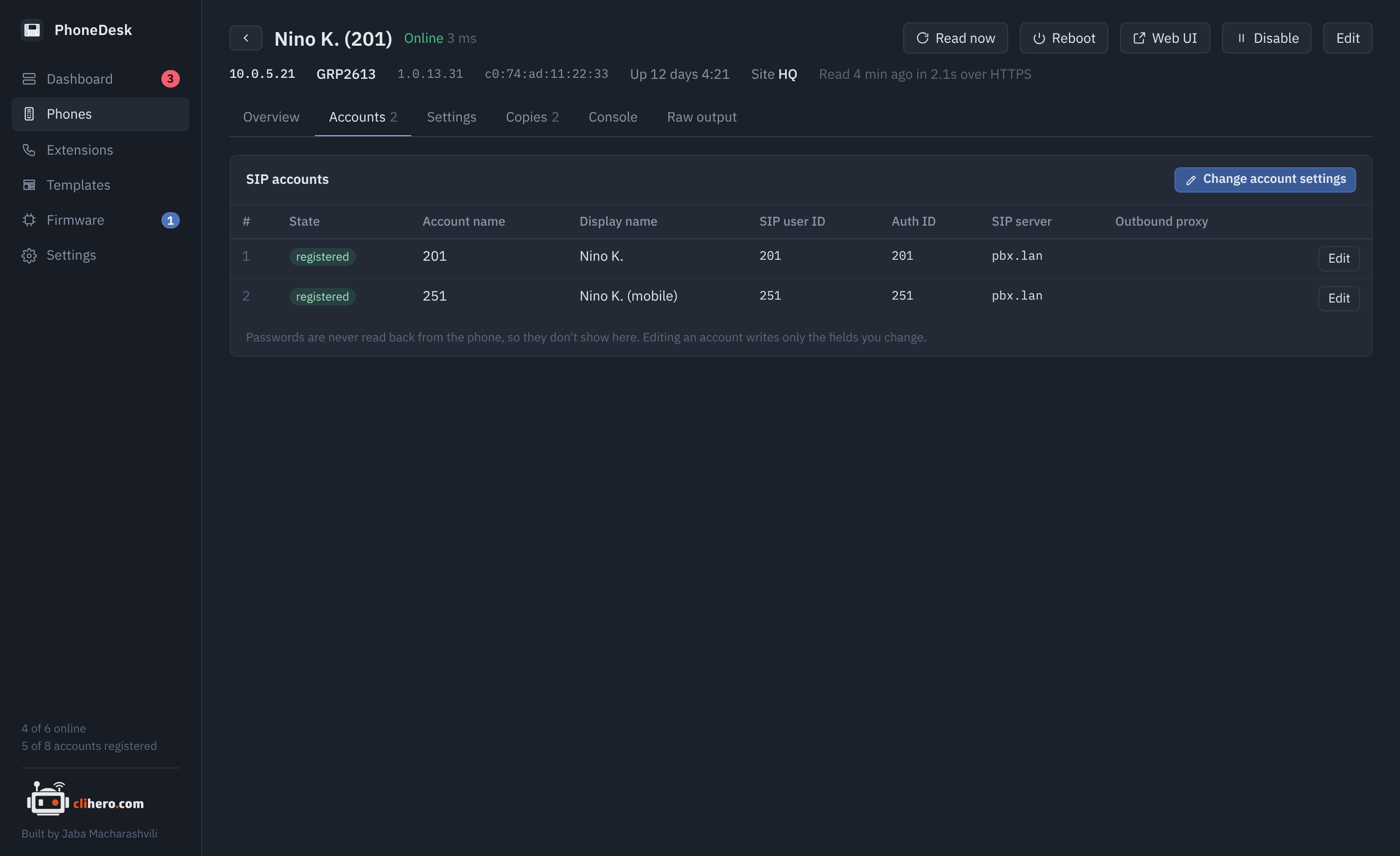Switch to the Overview tab
This screenshot has width=1400, height=856.
click(x=271, y=117)
